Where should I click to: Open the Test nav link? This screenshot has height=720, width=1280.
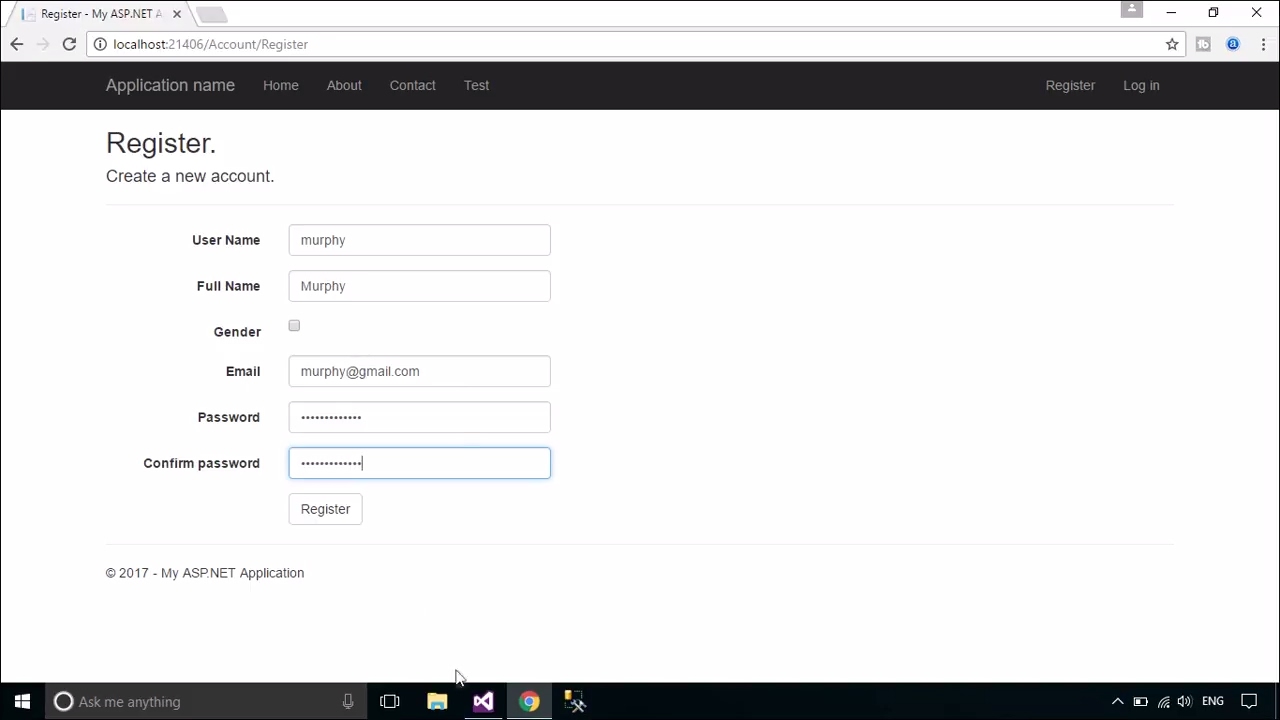coord(476,85)
